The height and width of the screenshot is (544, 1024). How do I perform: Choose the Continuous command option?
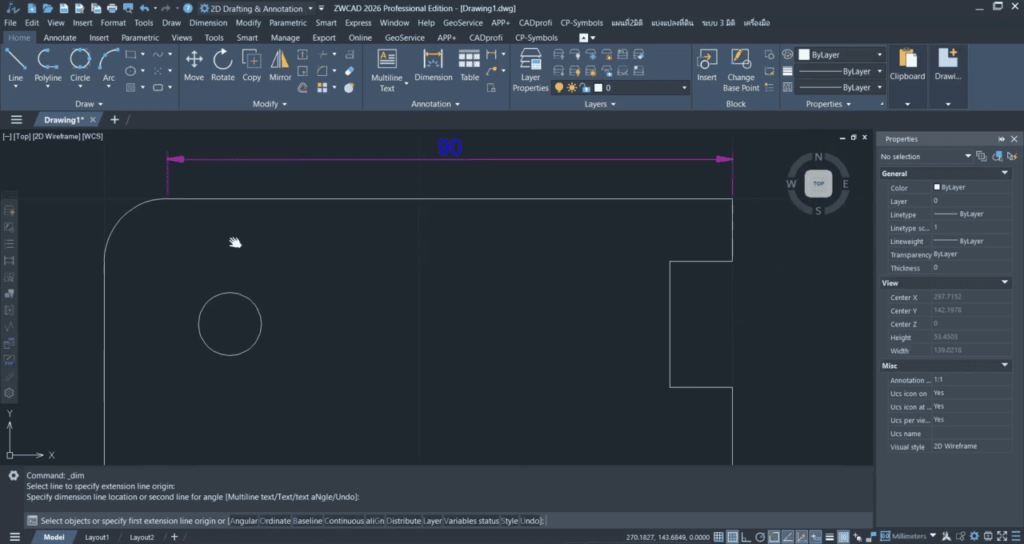344,520
